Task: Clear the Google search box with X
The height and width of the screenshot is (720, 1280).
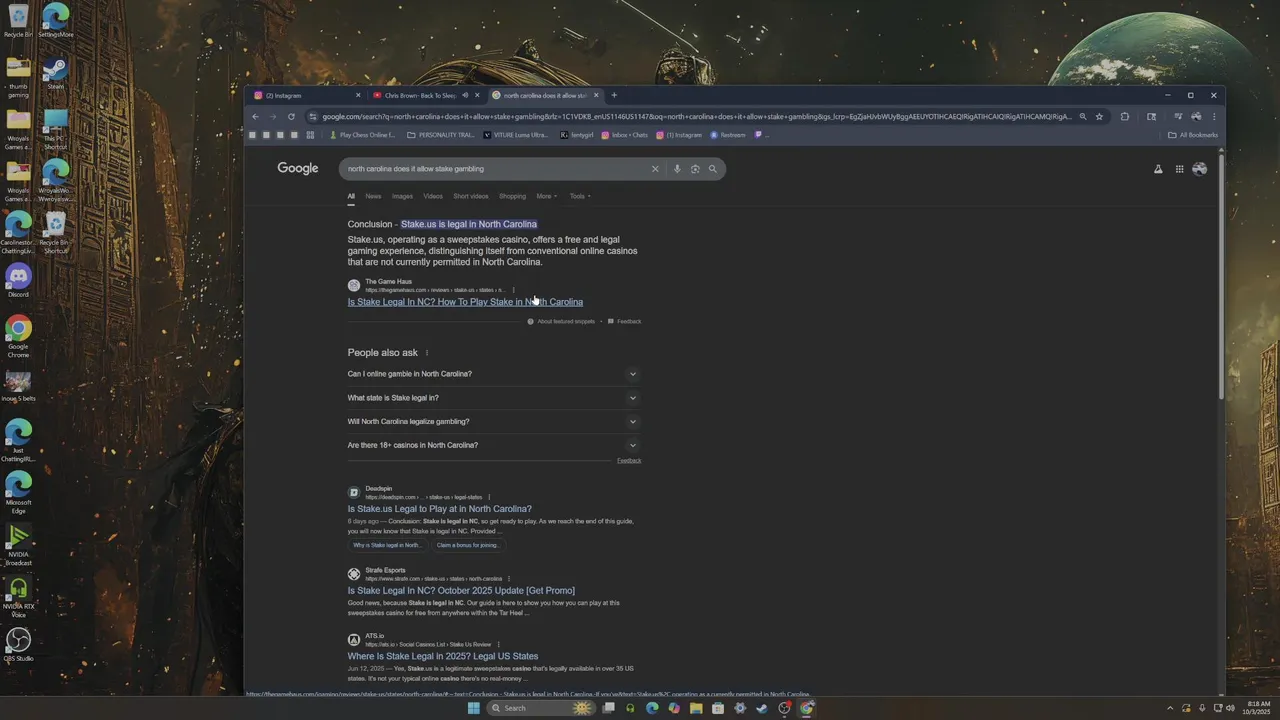Action: 655,169
